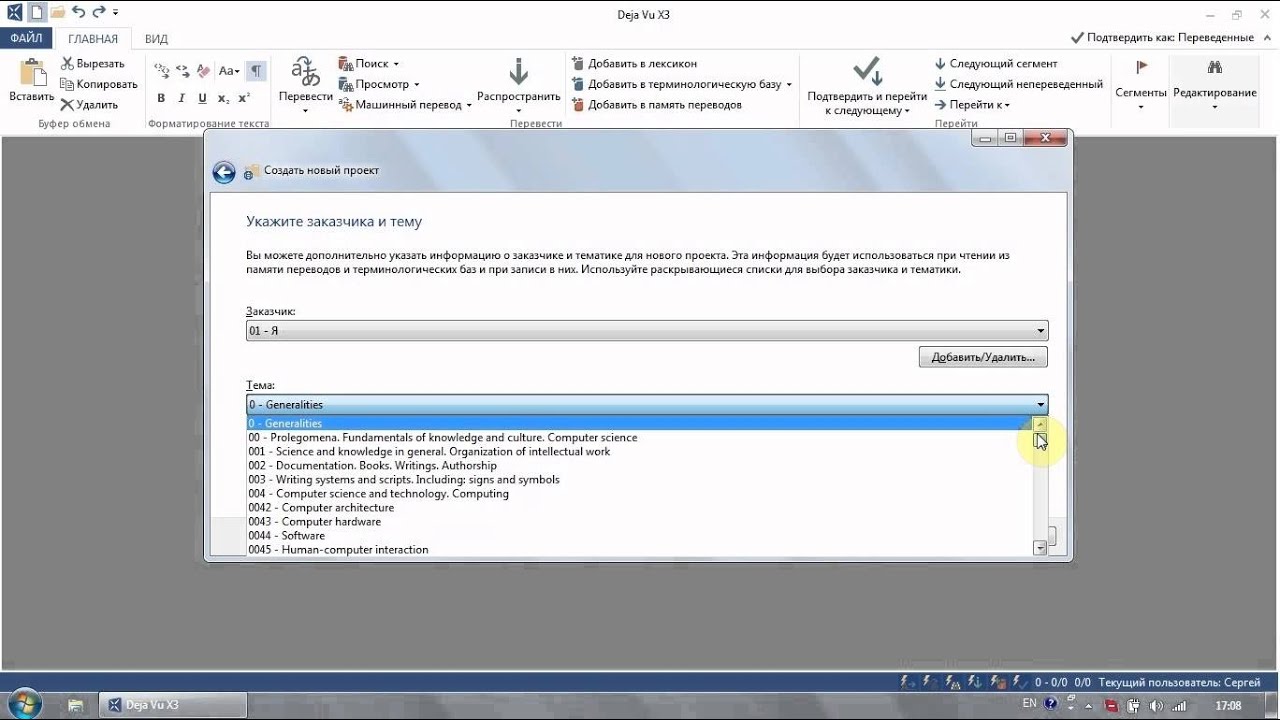The width and height of the screenshot is (1280, 720).
Task: Click the list scrollbar down arrow
Action: (1040, 548)
